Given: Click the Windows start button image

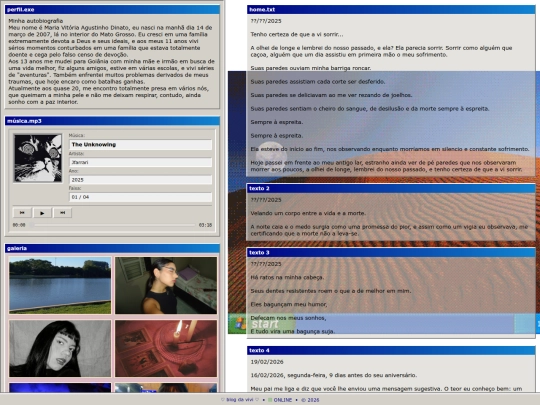Looking at the screenshot, I should [x=262, y=324].
